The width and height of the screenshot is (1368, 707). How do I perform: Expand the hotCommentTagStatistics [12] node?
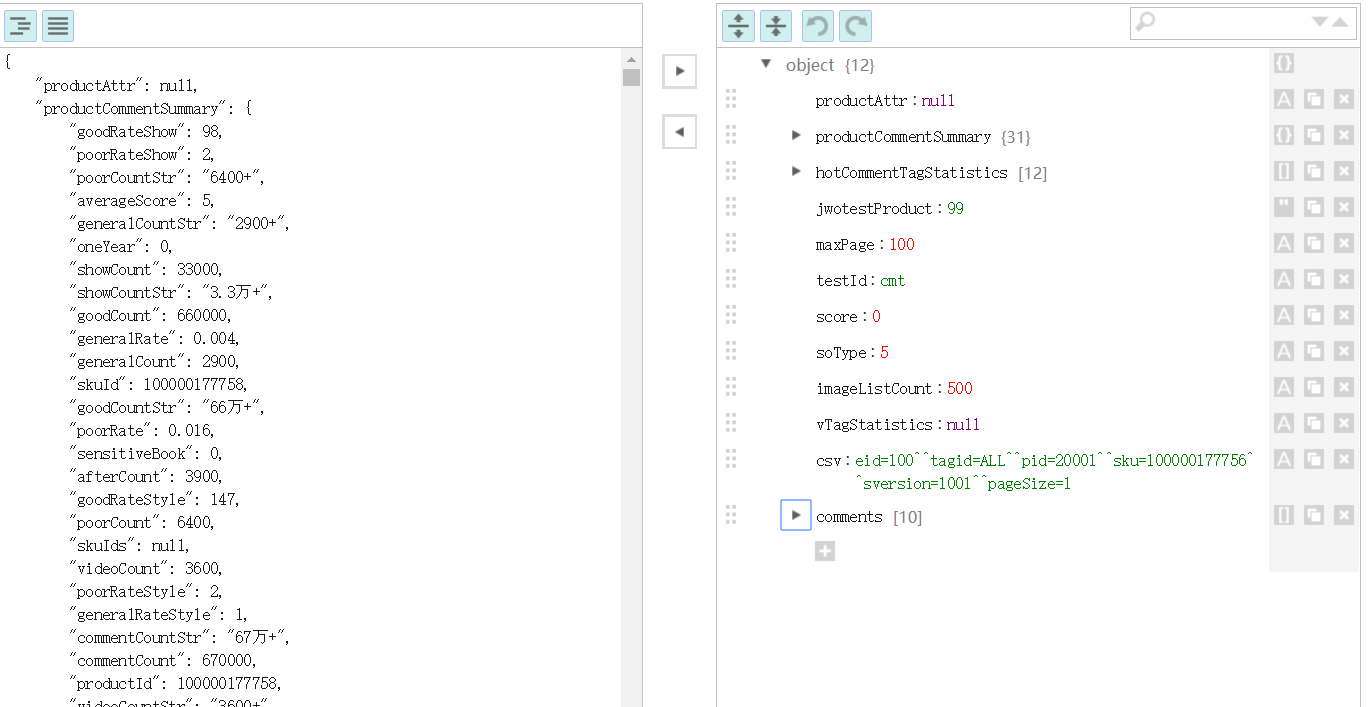click(x=796, y=171)
